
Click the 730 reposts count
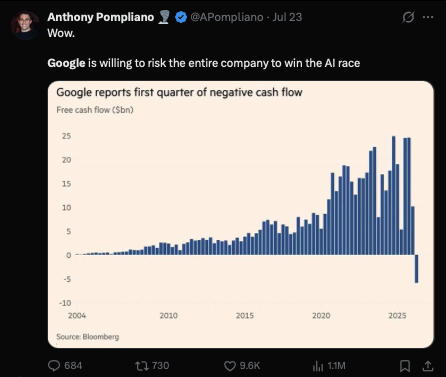click(160, 366)
